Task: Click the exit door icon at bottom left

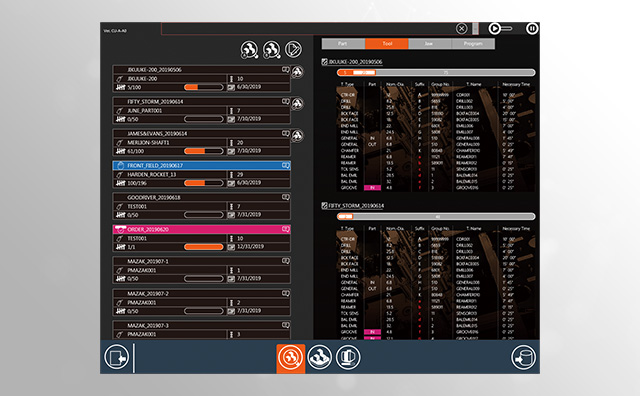Action: [117, 357]
